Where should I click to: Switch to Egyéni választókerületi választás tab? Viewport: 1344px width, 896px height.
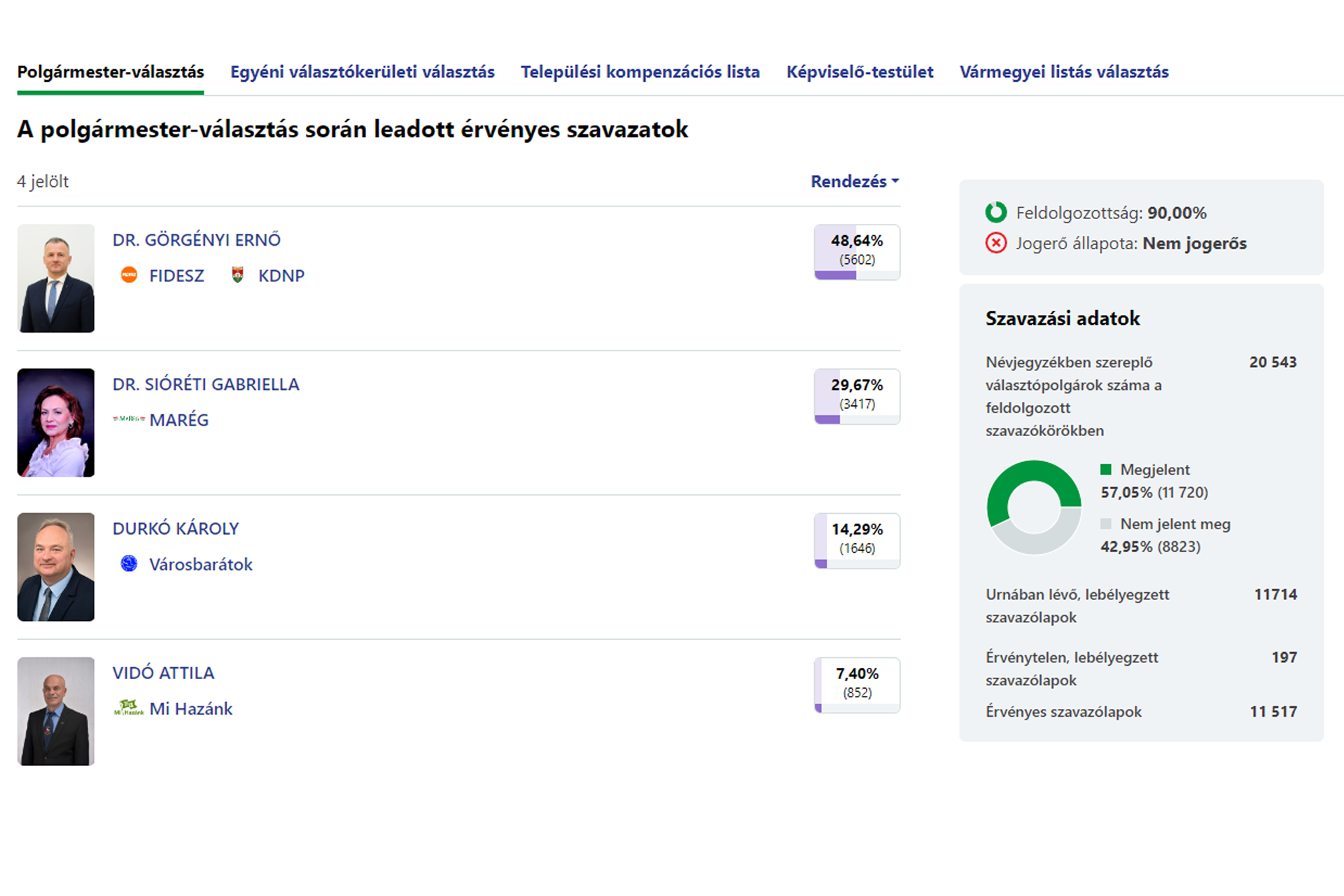point(362,72)
